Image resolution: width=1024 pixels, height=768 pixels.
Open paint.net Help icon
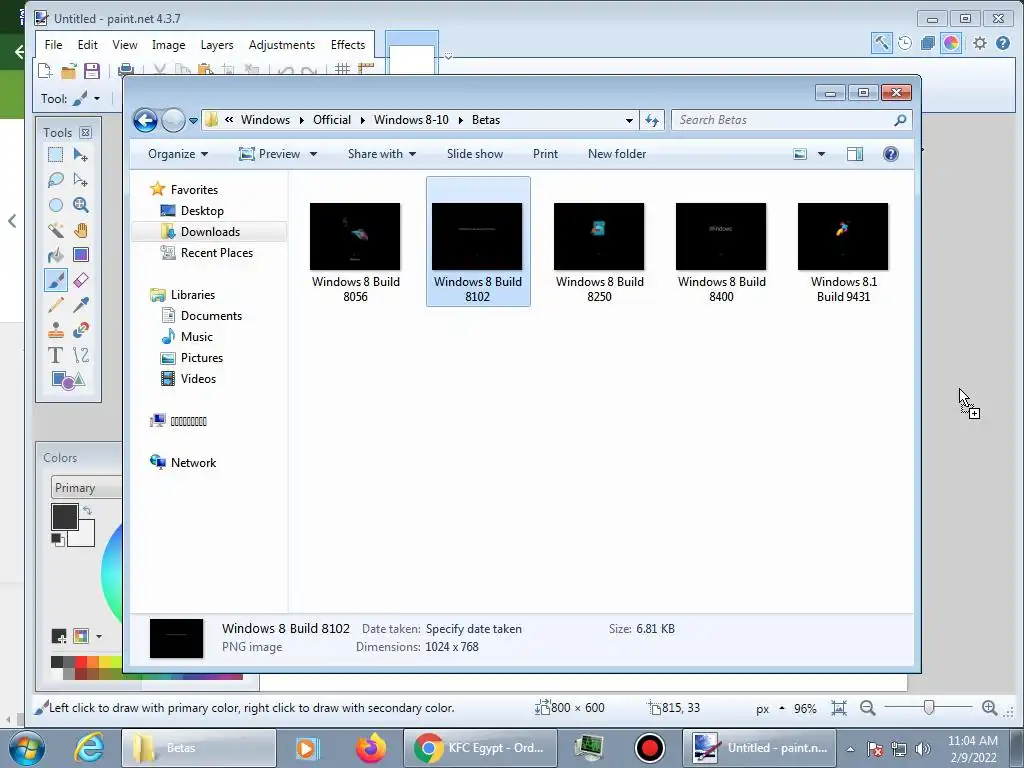(1003, 43)
